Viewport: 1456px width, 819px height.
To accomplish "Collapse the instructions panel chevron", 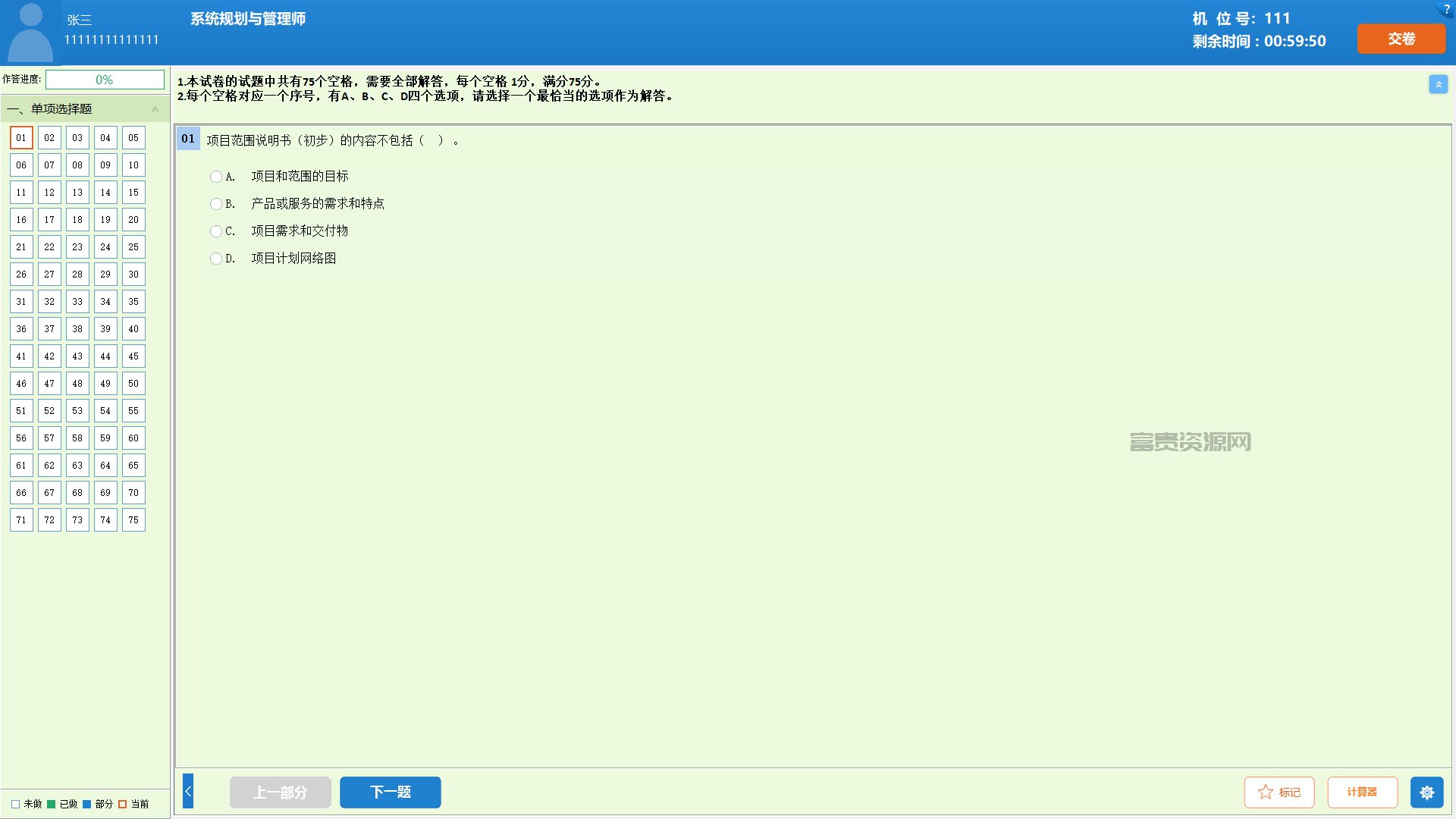I will coord(1438,84).
